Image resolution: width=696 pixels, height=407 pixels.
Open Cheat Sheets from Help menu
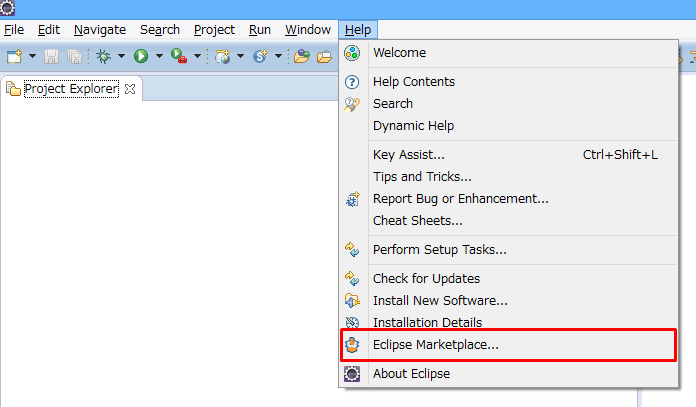(x=508, y=221)
